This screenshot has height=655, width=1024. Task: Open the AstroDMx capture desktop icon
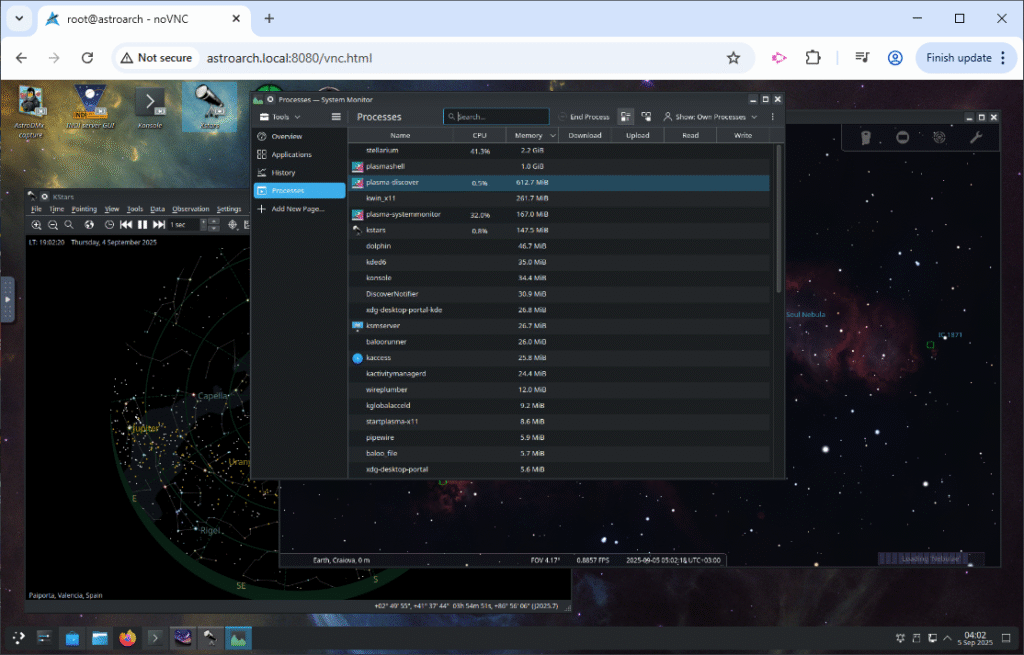pos(30,111)
